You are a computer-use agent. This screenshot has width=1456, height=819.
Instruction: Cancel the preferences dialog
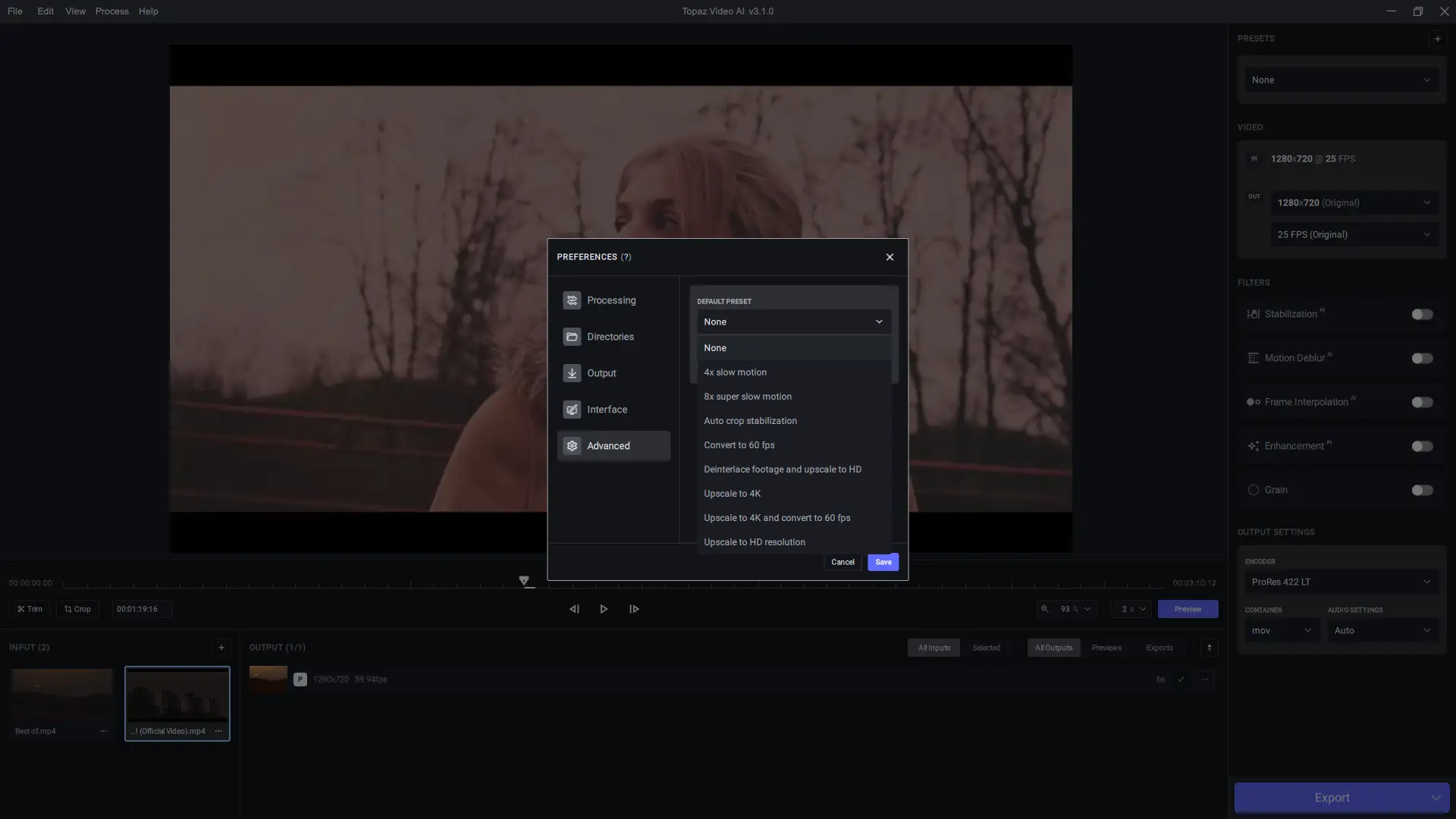pos(843,562)
